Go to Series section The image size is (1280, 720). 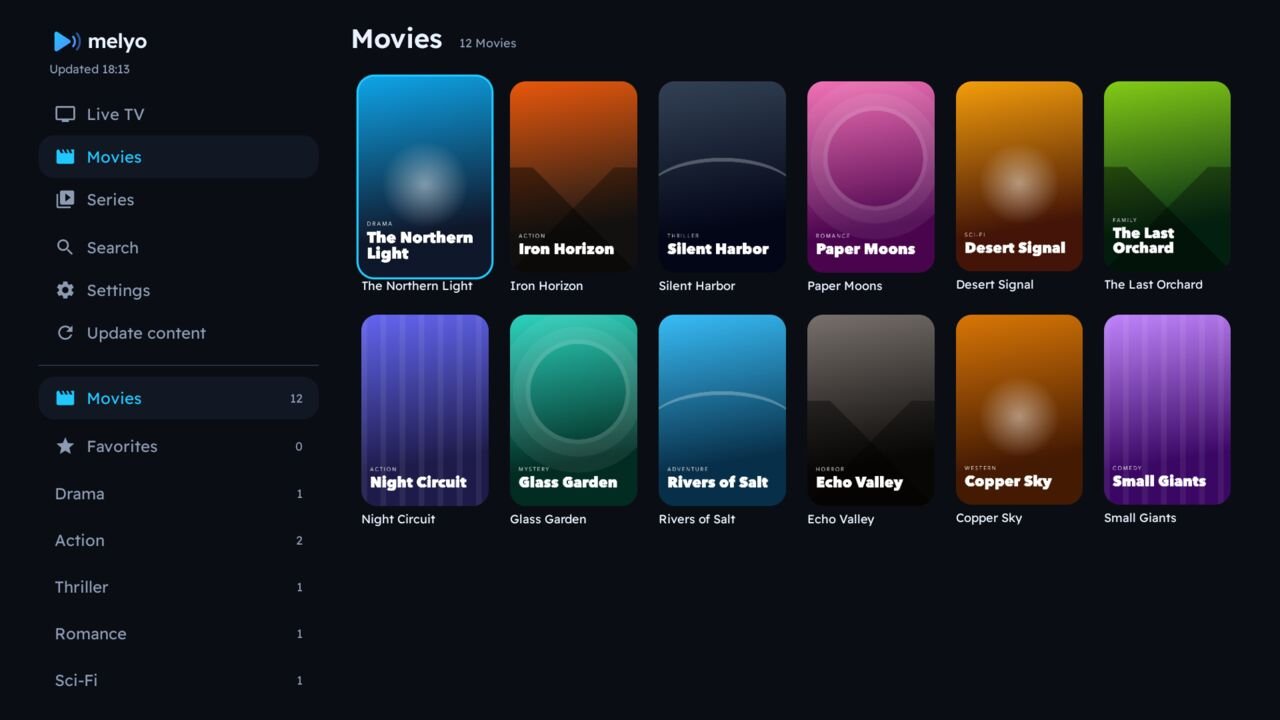[x=179, y=200]
